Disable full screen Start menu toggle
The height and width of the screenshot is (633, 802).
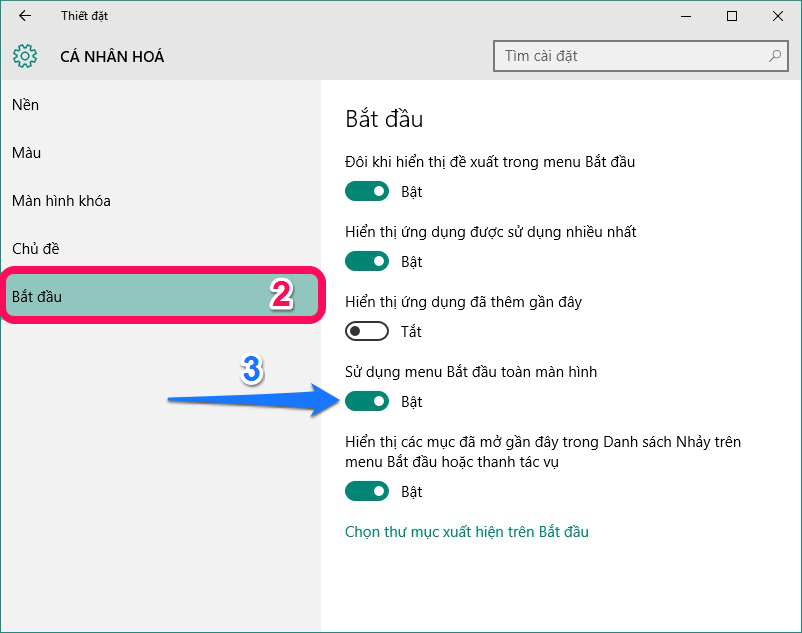pyautogui.click(x=367, y=401)
